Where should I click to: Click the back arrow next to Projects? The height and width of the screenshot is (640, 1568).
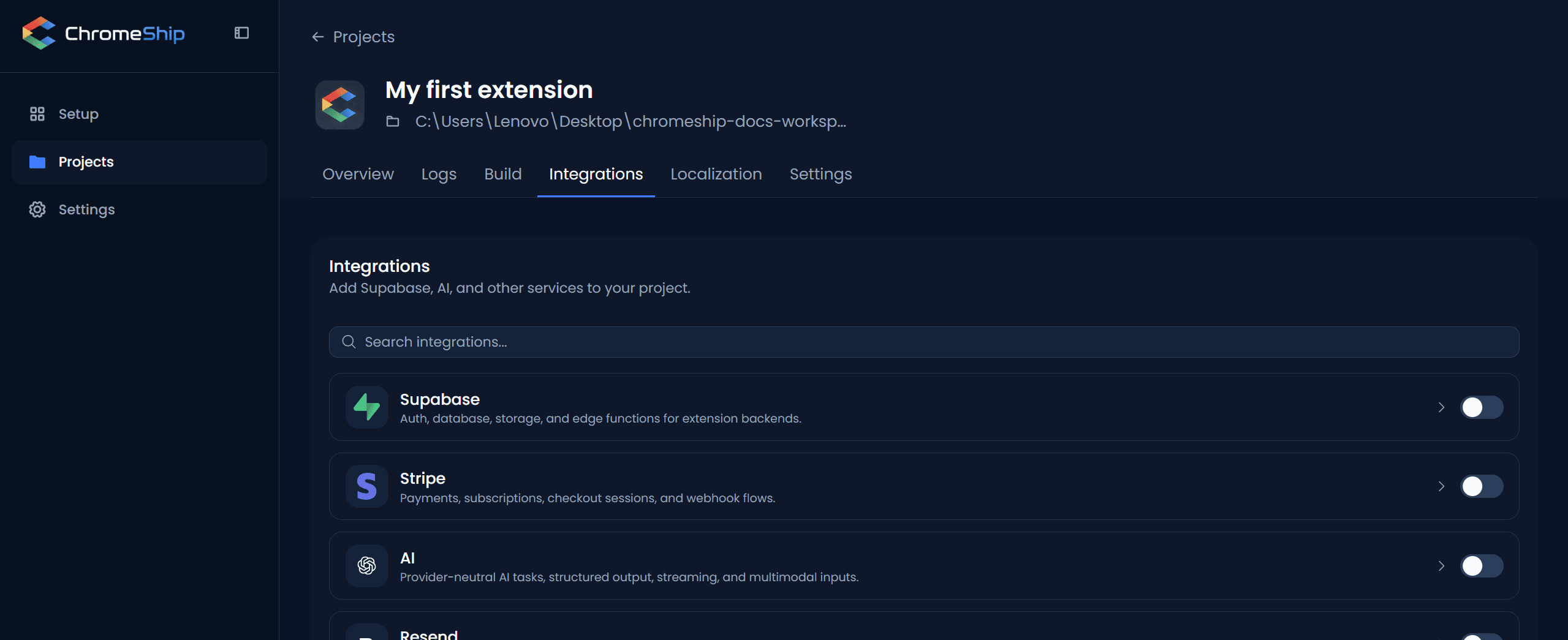[317, 37]
